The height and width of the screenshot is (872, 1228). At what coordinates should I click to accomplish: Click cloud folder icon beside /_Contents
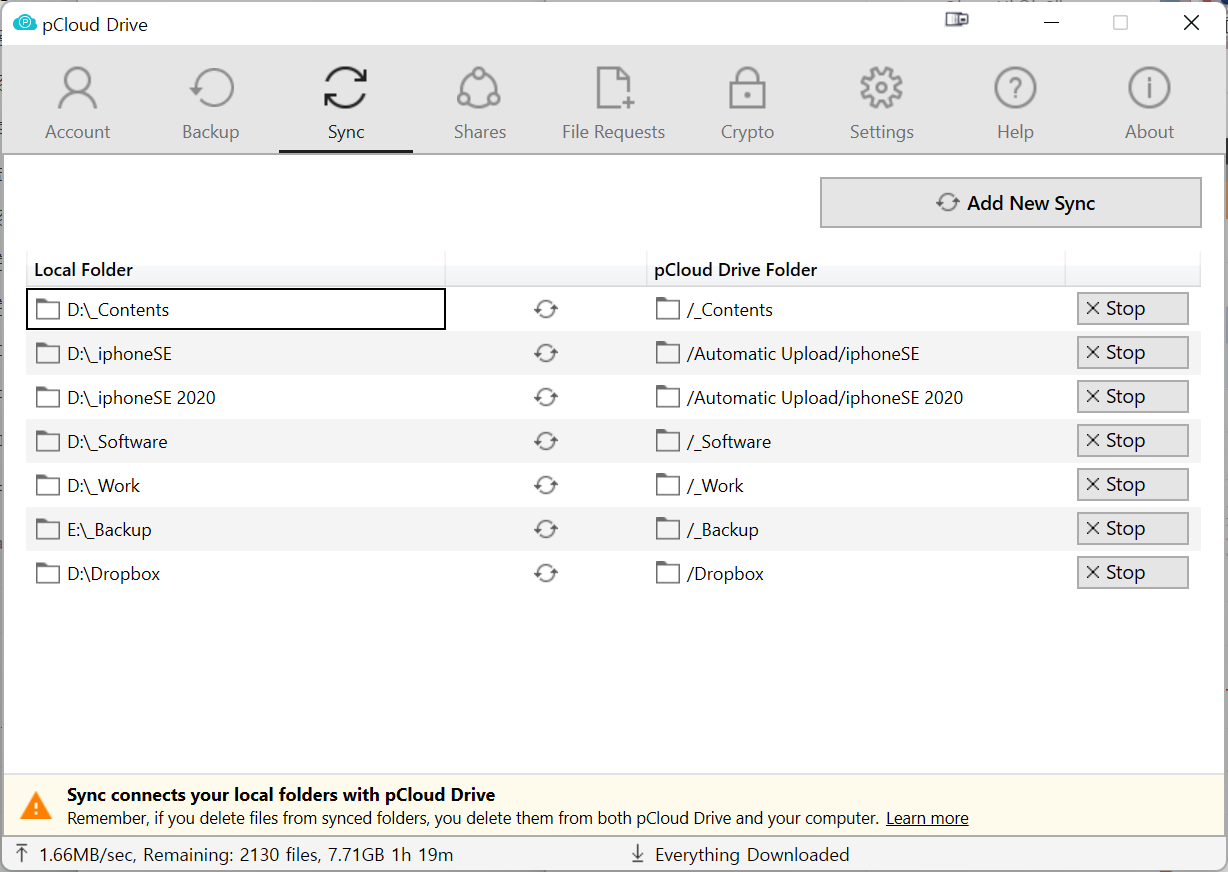pos(668,309)
